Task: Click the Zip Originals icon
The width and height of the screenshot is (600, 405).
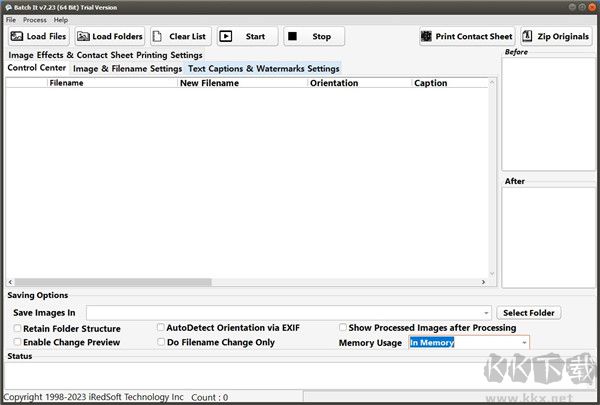Action: point(528,37)
